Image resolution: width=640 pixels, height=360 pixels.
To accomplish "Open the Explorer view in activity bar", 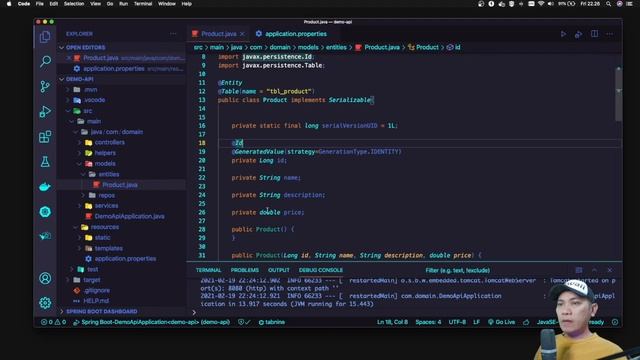I will click(45, 37).
